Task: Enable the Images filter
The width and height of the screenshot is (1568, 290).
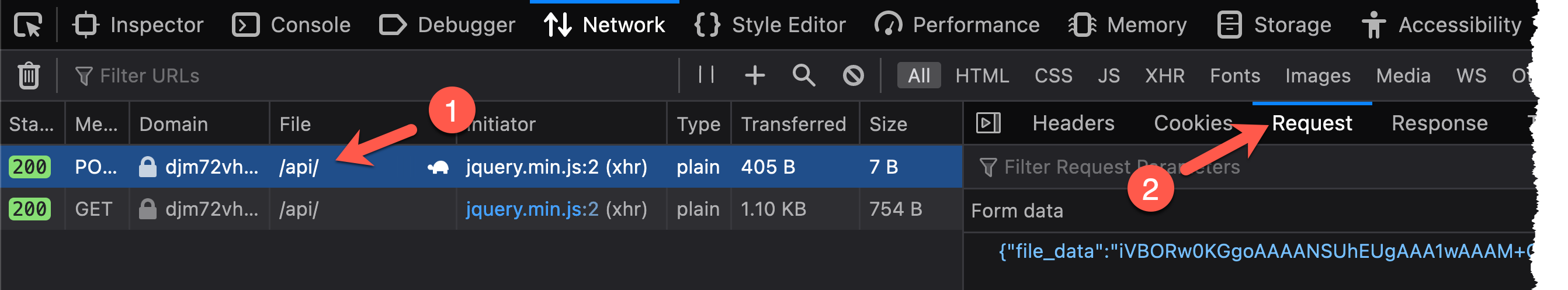Action: (x=1317, y=75)
